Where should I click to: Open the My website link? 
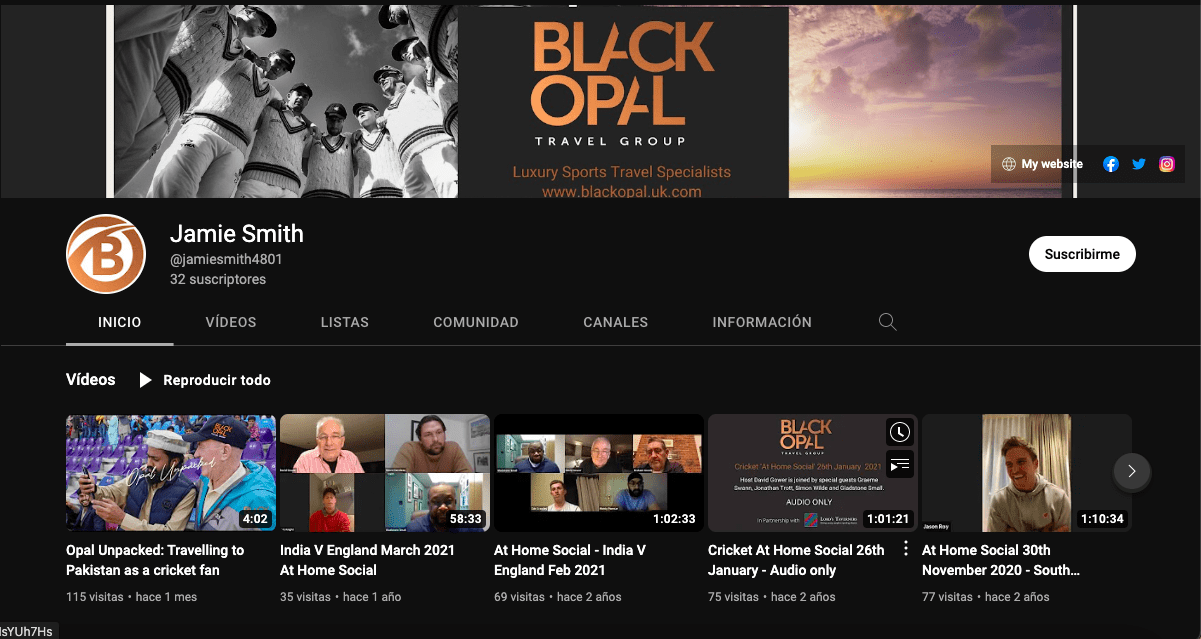(x=1052, y=164)
